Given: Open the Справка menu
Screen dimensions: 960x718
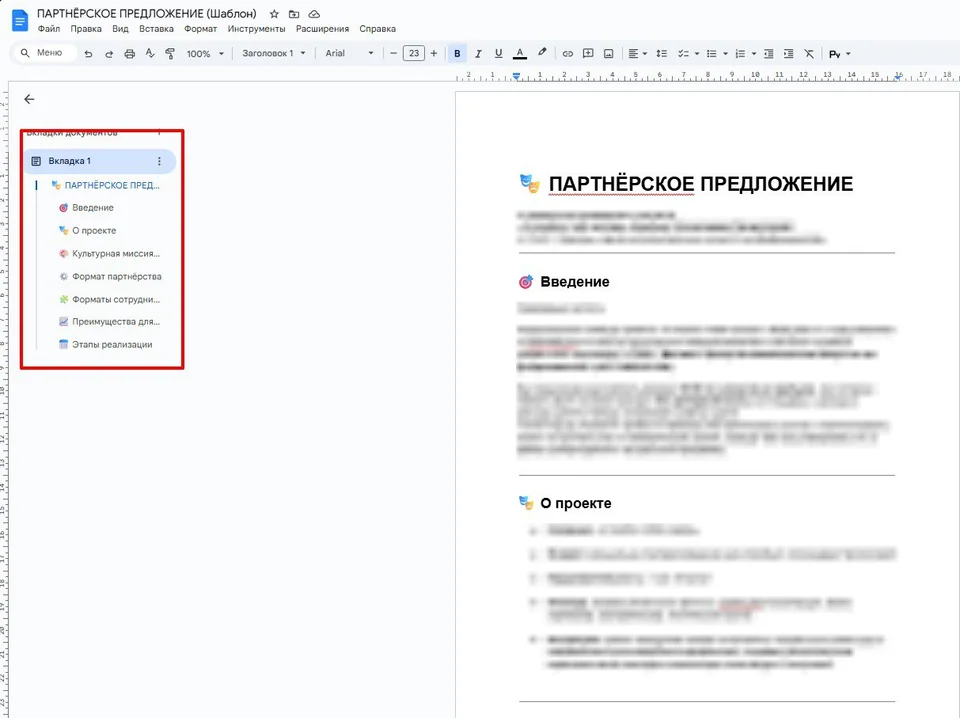Looking at the screenshot, I should [x=377, y=29].
